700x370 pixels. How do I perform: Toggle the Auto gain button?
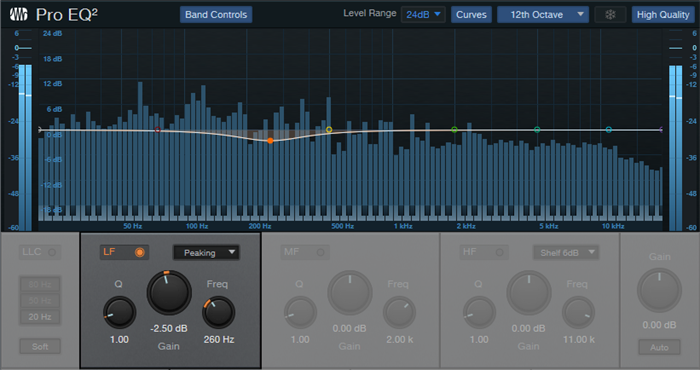[659, 347]
